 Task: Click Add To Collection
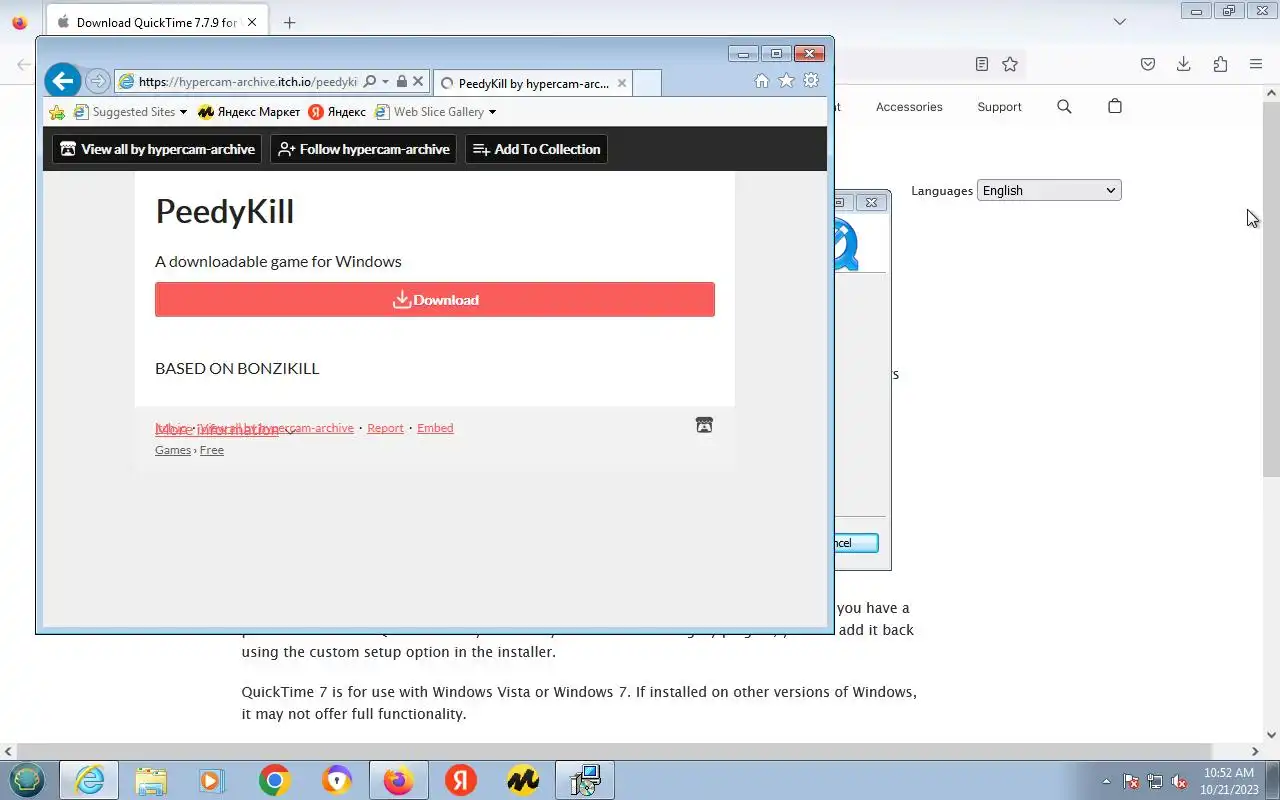(536, 149)
